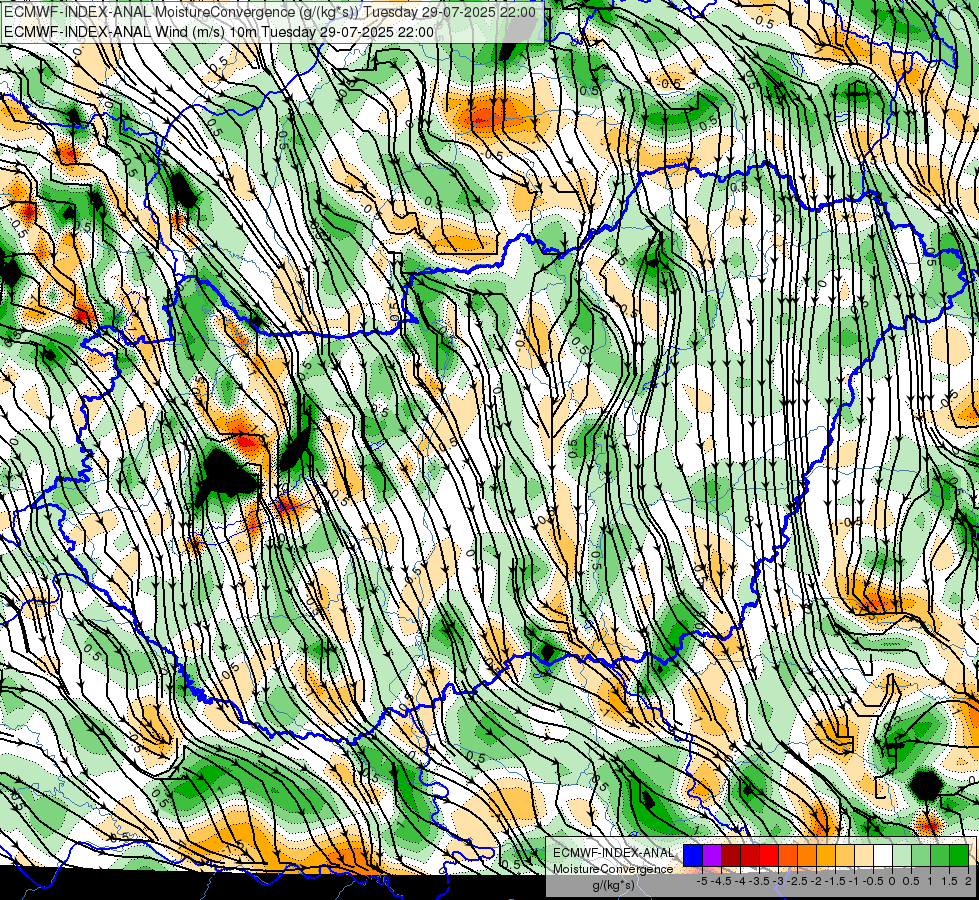Image resolution: width=979 pixels, height=900 pixels.
Task: Select the purple legend color swatch
Action: pos(712,855)
